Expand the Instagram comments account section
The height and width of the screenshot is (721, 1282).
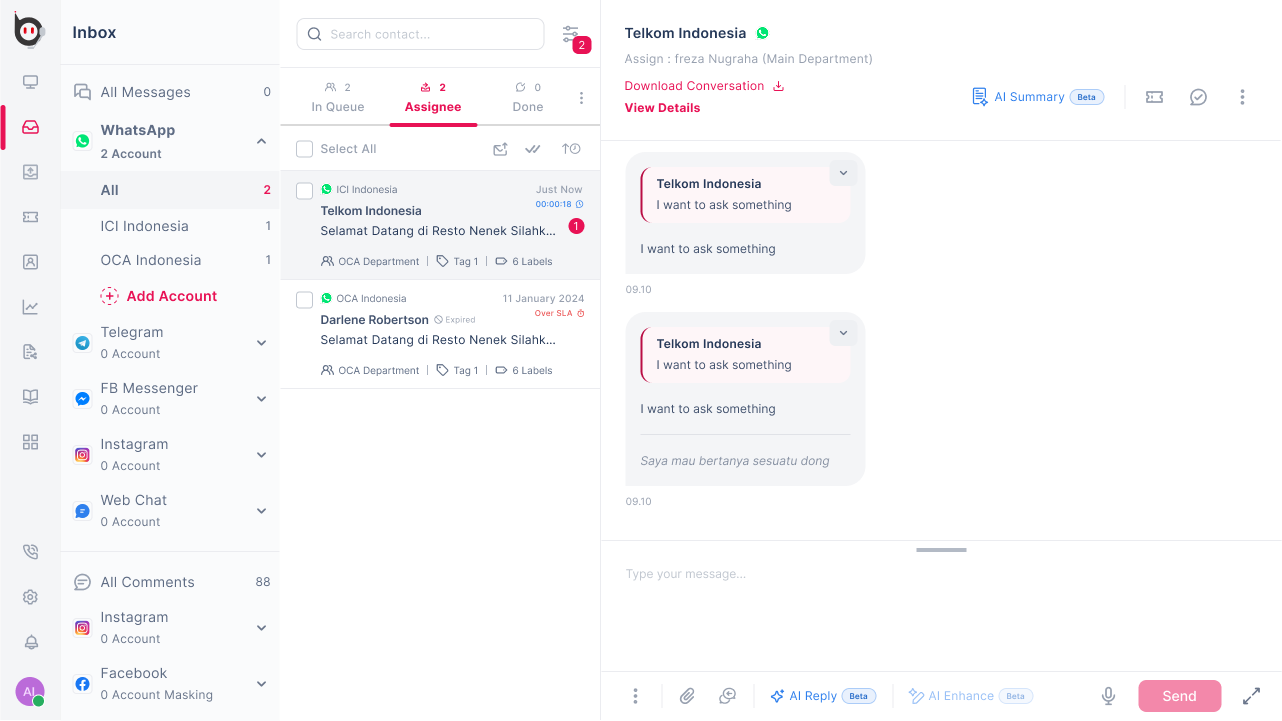261,628
